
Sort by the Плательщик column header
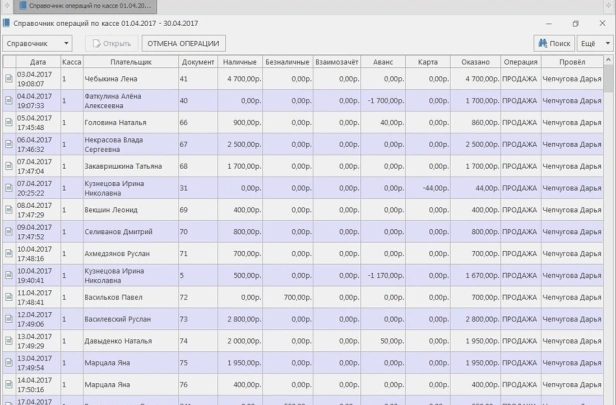pos(118,62)
